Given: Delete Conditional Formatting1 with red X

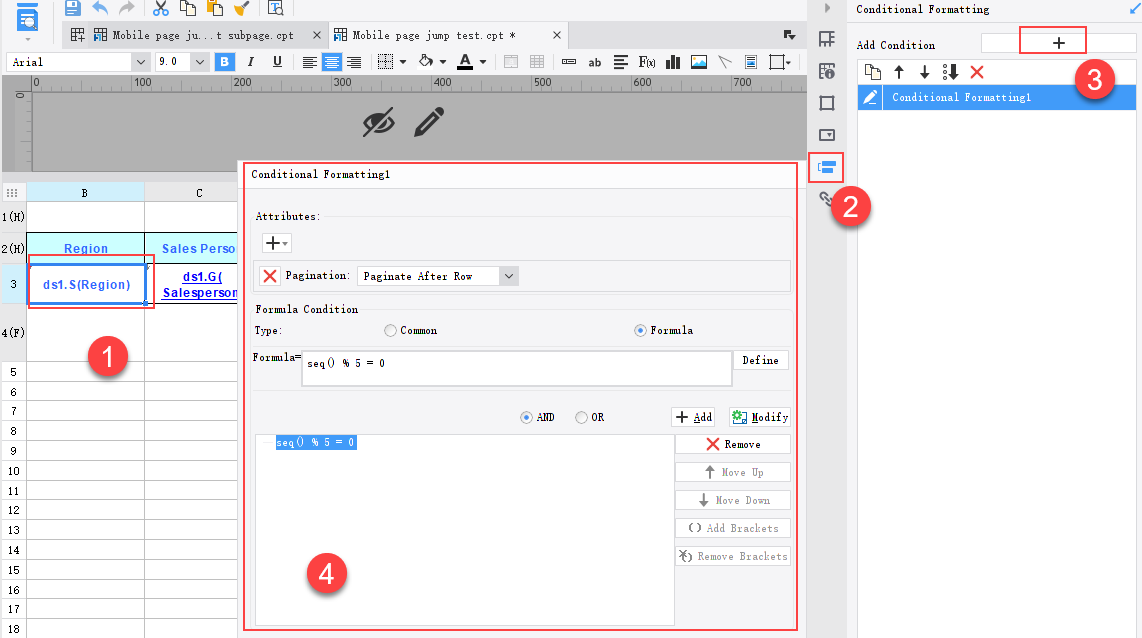Looking at the screenshot, I should (975, 72).
